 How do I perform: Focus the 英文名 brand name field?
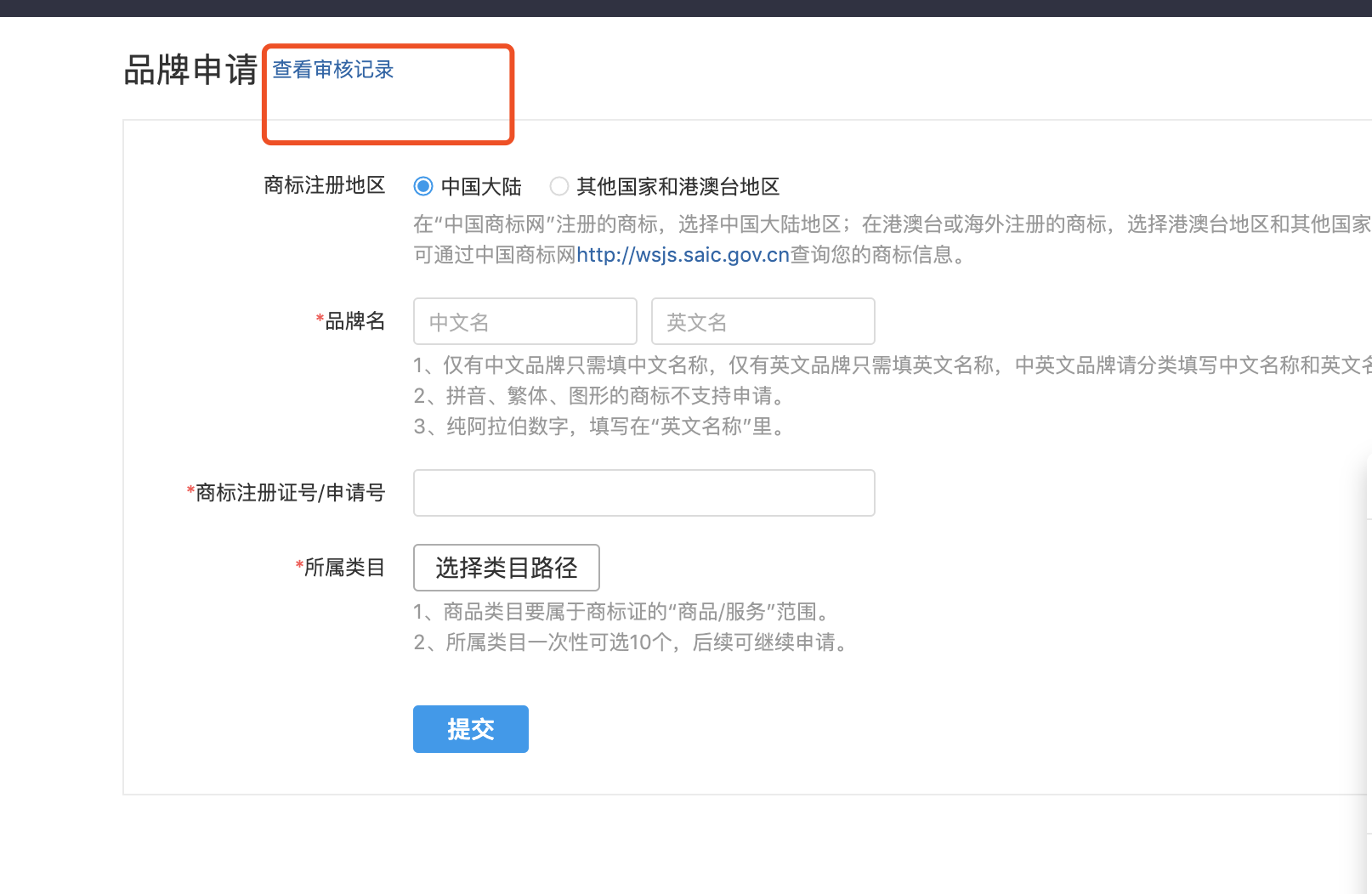coord(763,321)
